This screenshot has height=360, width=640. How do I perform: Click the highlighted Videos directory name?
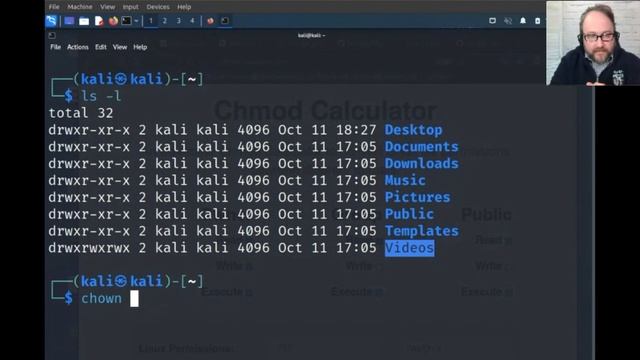click(x=409, y=248)
